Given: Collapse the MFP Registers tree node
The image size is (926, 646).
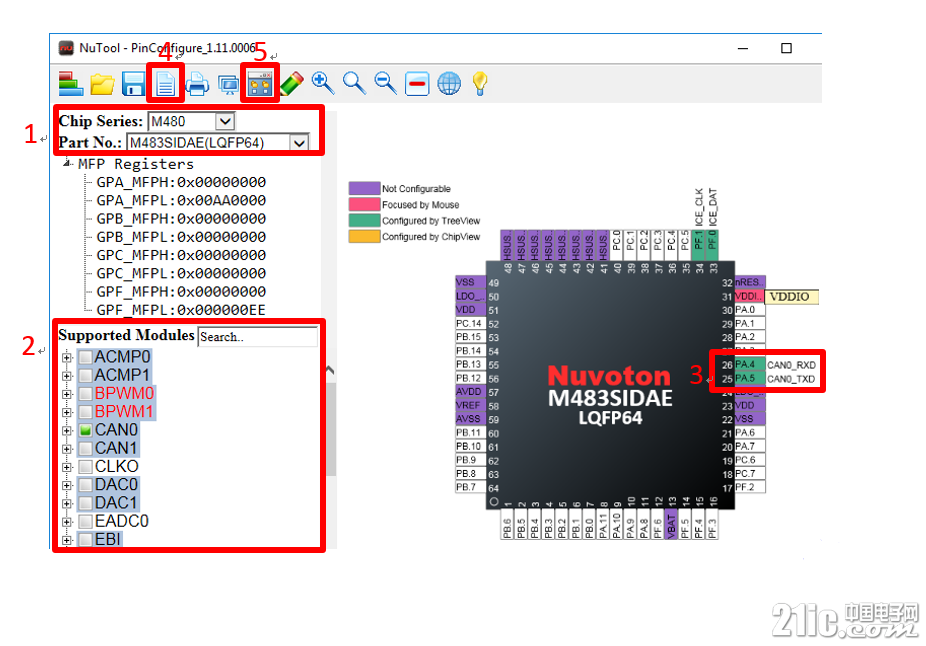Looking at the screenshot, I should pos(67,163).
